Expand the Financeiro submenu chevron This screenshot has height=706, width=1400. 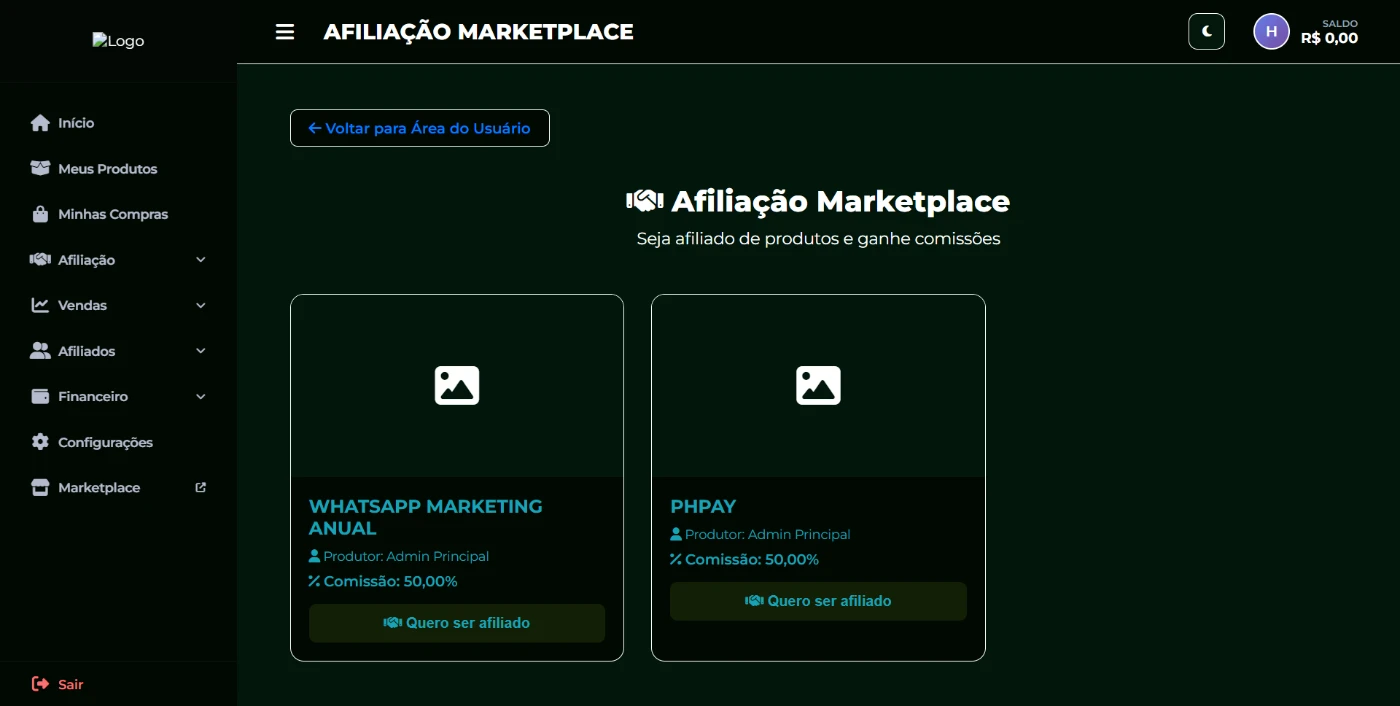click(x=201, y=397)
